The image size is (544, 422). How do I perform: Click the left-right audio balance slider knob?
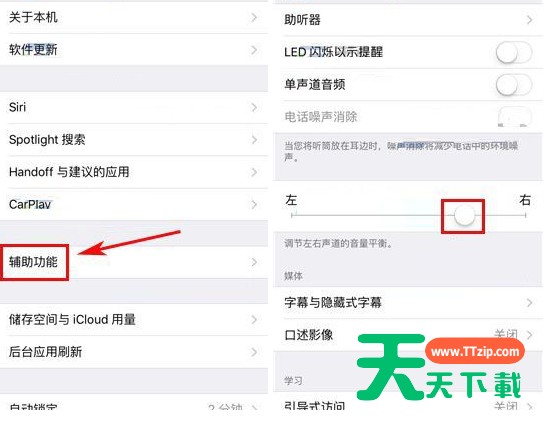(x=465, y=215)
